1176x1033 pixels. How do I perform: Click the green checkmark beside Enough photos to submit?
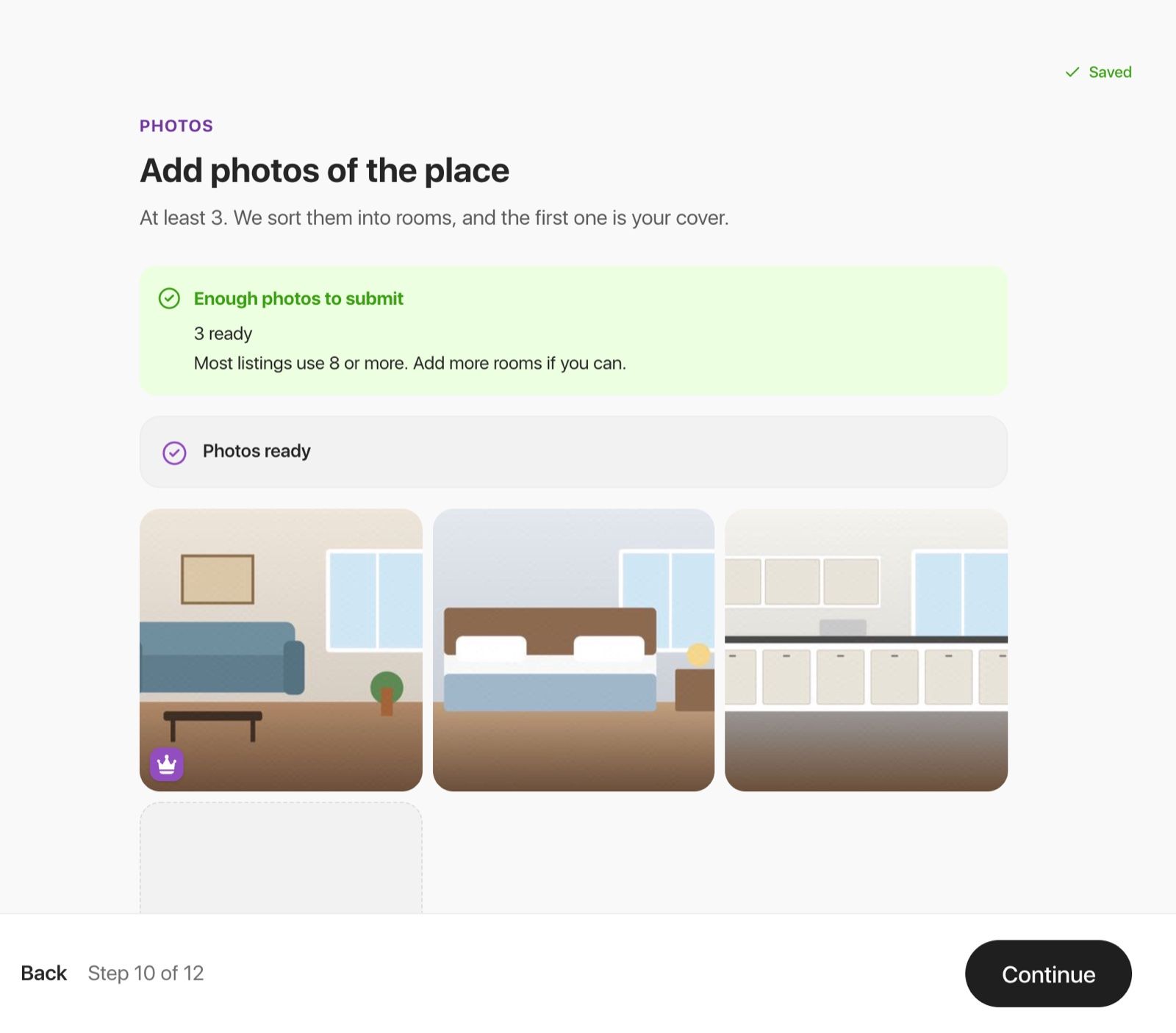[169, 298]
